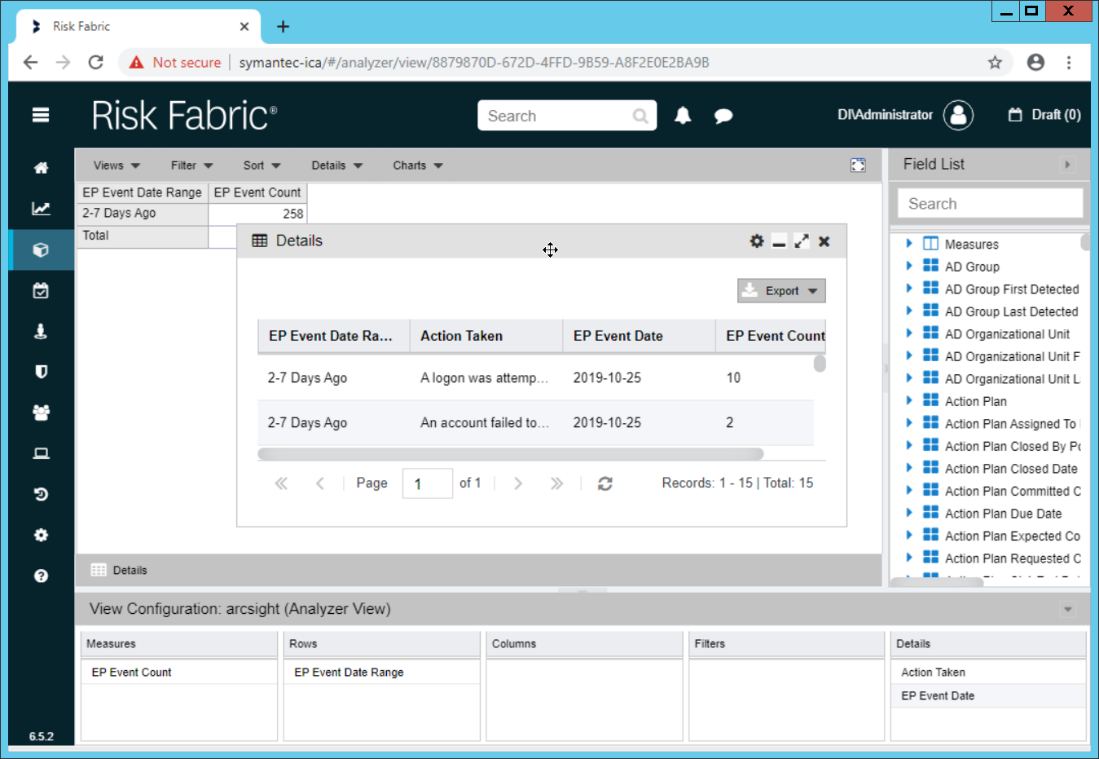The height and width of the screenshot is (759, 1099).
Task: Toggle fullscreen view icon in toolbar
Action: tap(858, 165)
